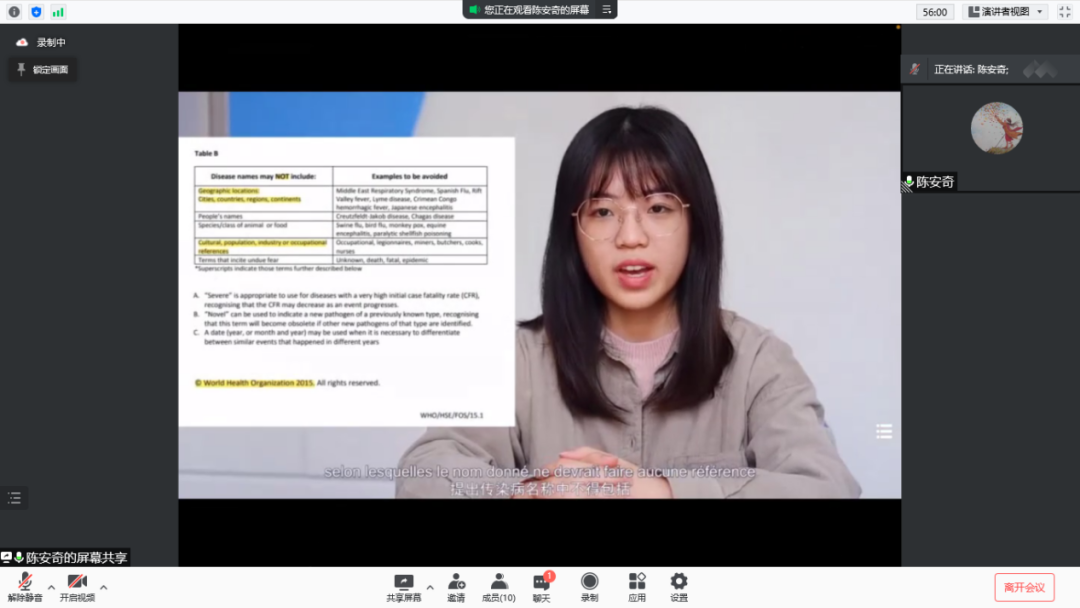Open the 邀请 invite icon
Screen dimensions: 1080x608
tap(456, 586)
